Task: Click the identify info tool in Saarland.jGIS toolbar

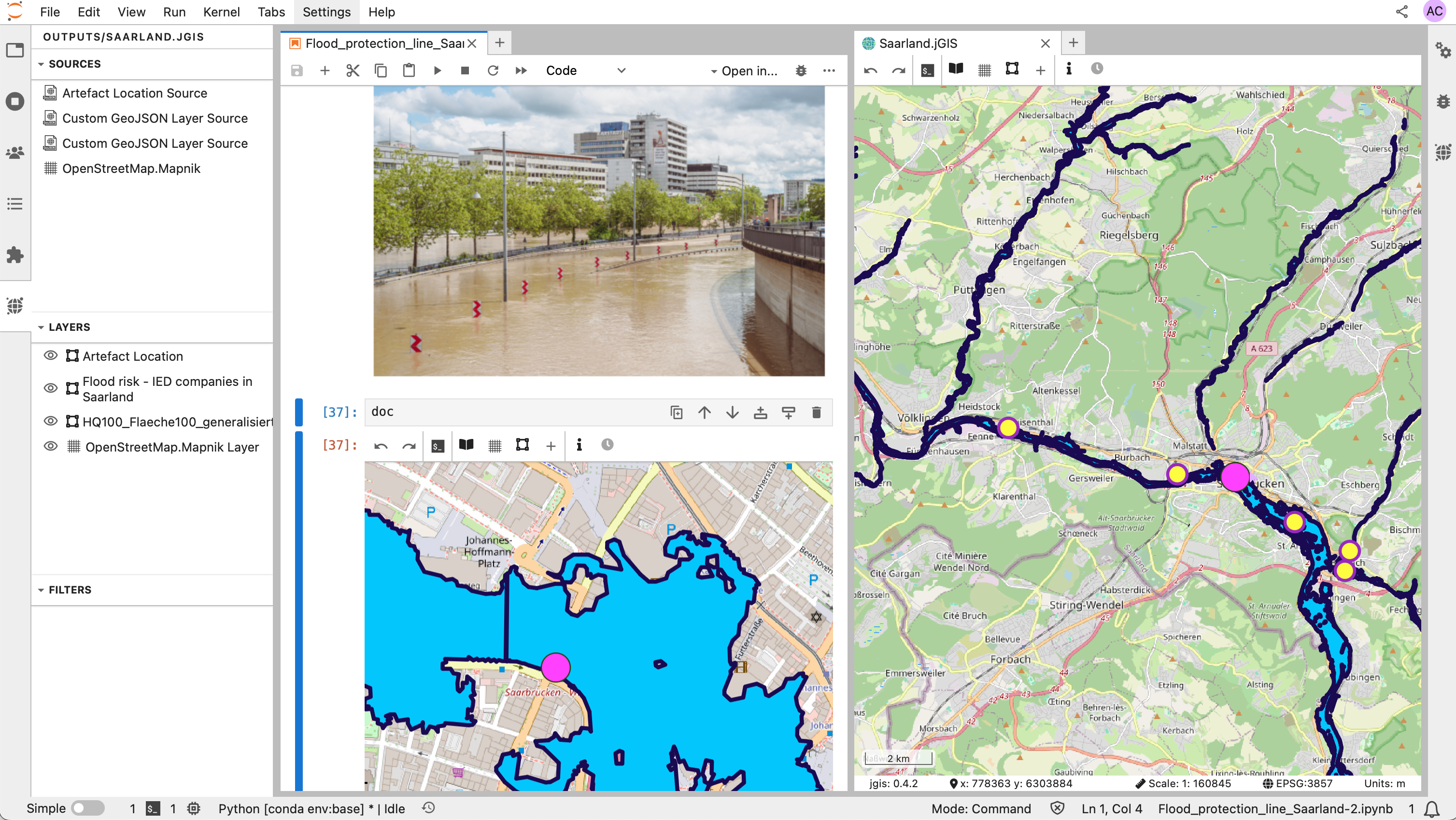Action: 1068,70
